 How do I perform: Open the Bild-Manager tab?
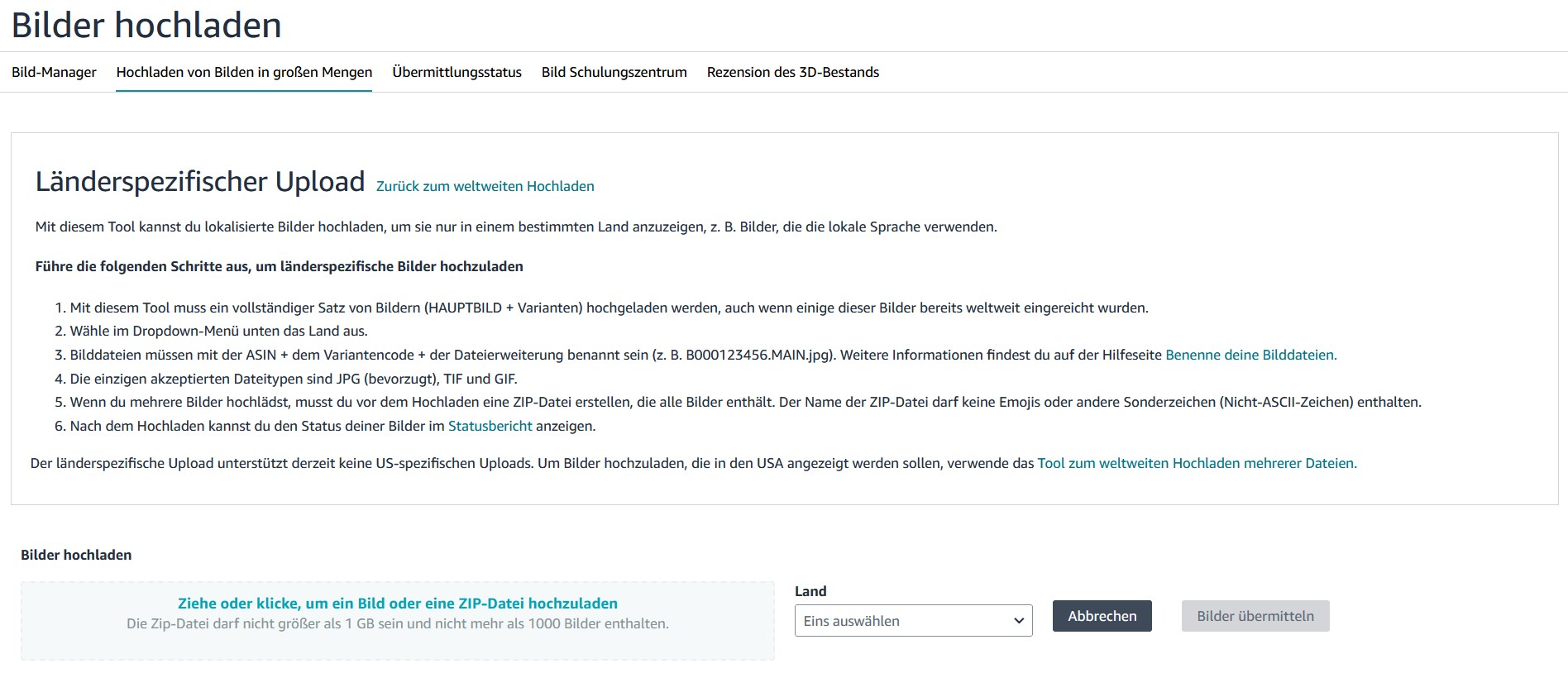[54, 72]
